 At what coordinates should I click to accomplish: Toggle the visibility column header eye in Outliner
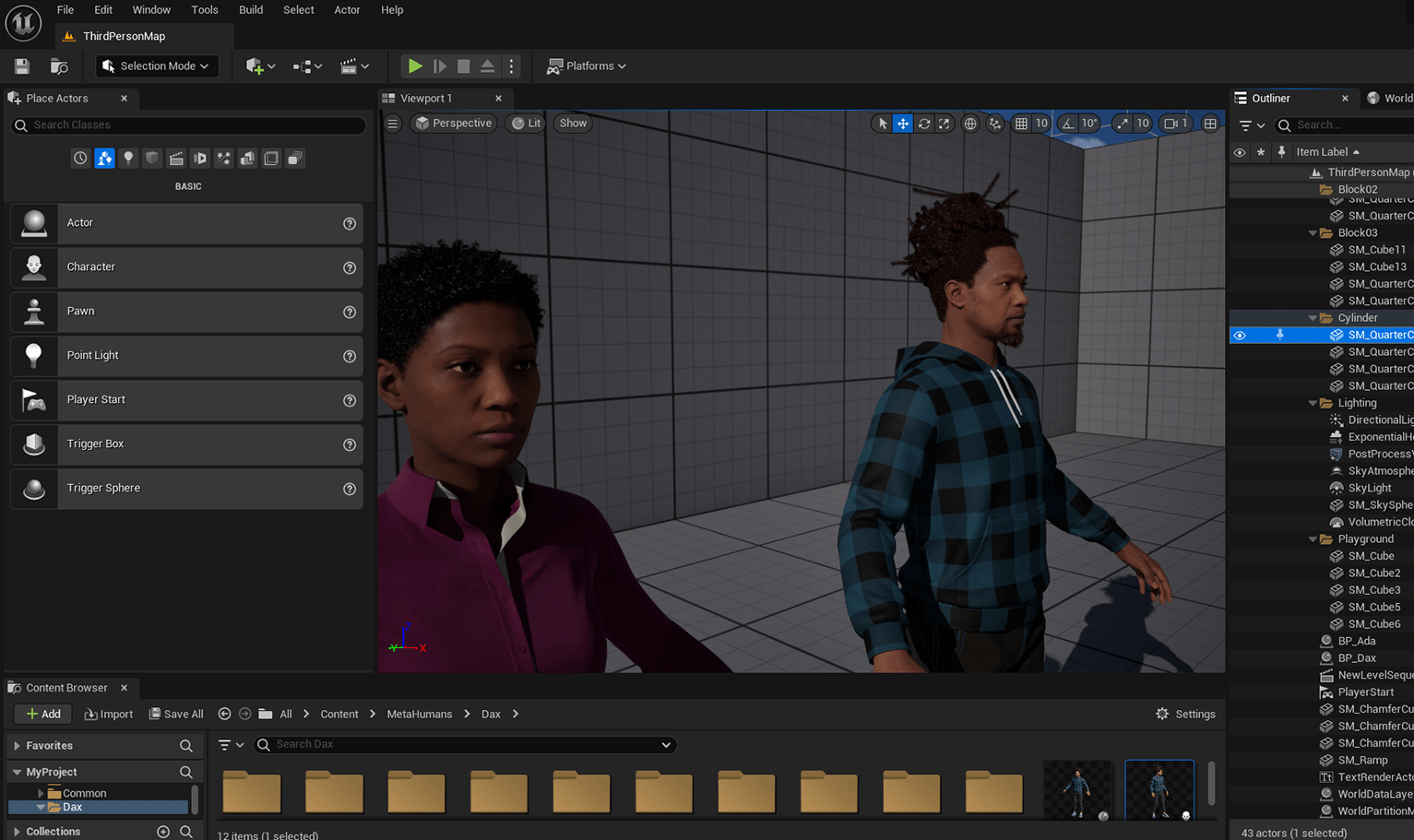[x=1240, y=152]
